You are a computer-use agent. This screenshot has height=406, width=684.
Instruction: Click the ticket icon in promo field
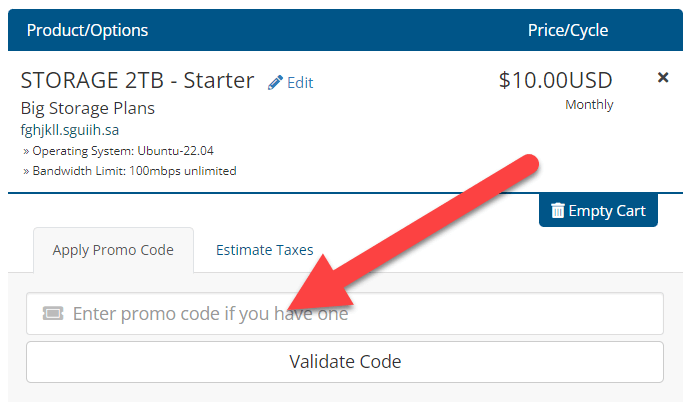[x=53, y=314]
